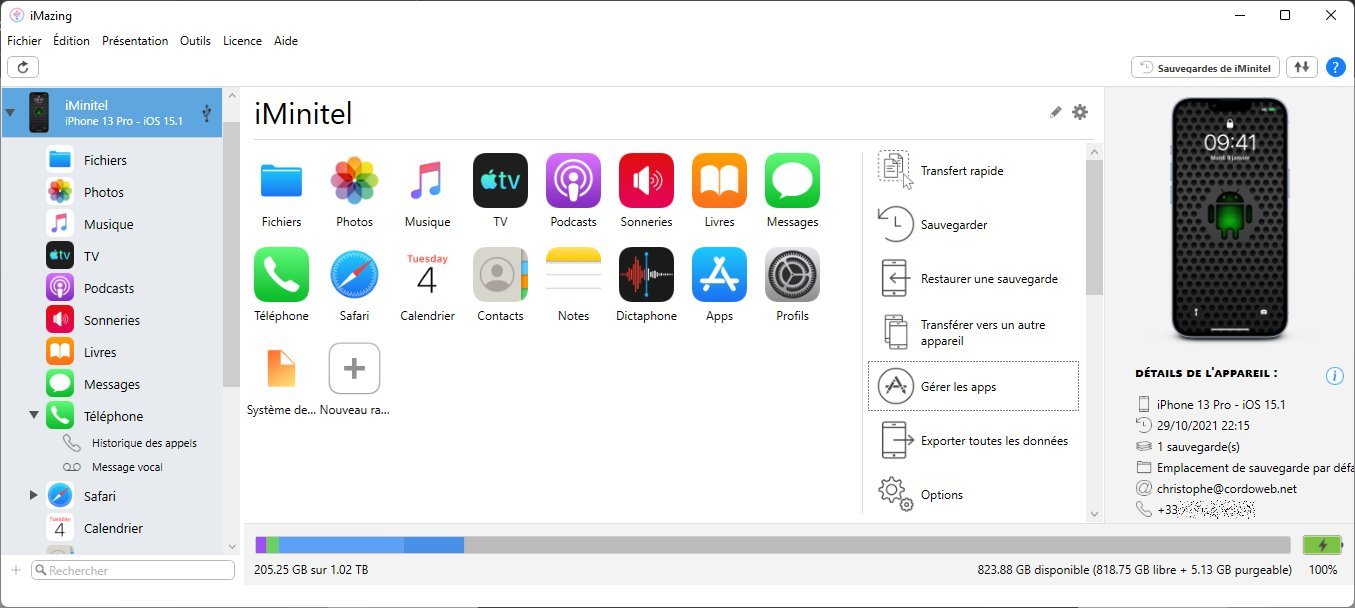Open the Téléphone icon in the main grid
Viewport: 1355px width, 608px height.
pos(281,275)
